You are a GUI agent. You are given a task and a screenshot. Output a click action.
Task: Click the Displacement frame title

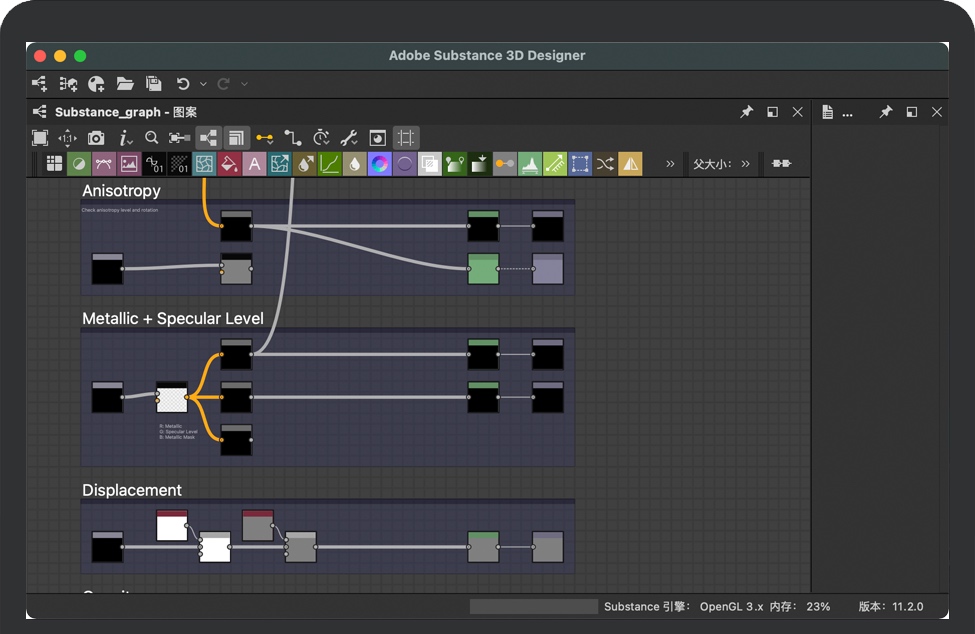pyautogui.click(x=132, y=490)
